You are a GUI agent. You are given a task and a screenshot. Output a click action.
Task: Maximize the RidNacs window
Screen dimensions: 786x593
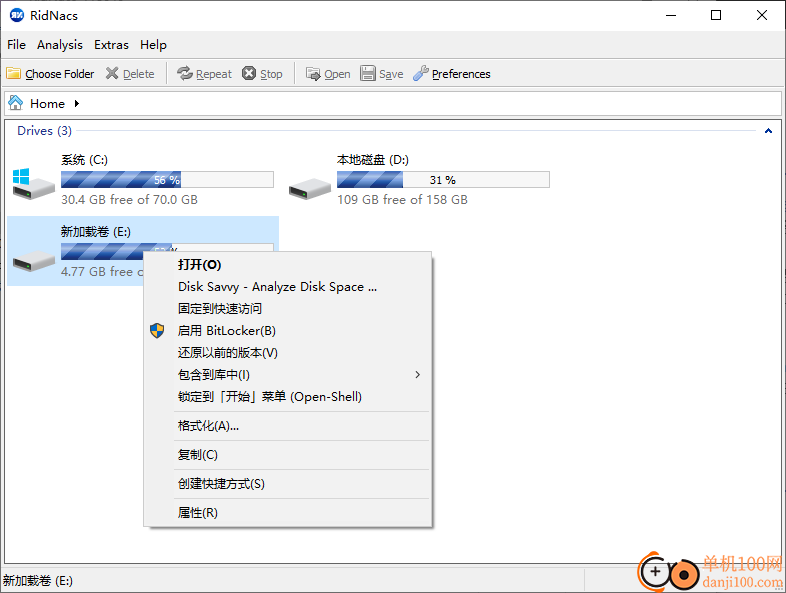pyautogui.click(x=716, y=16)
